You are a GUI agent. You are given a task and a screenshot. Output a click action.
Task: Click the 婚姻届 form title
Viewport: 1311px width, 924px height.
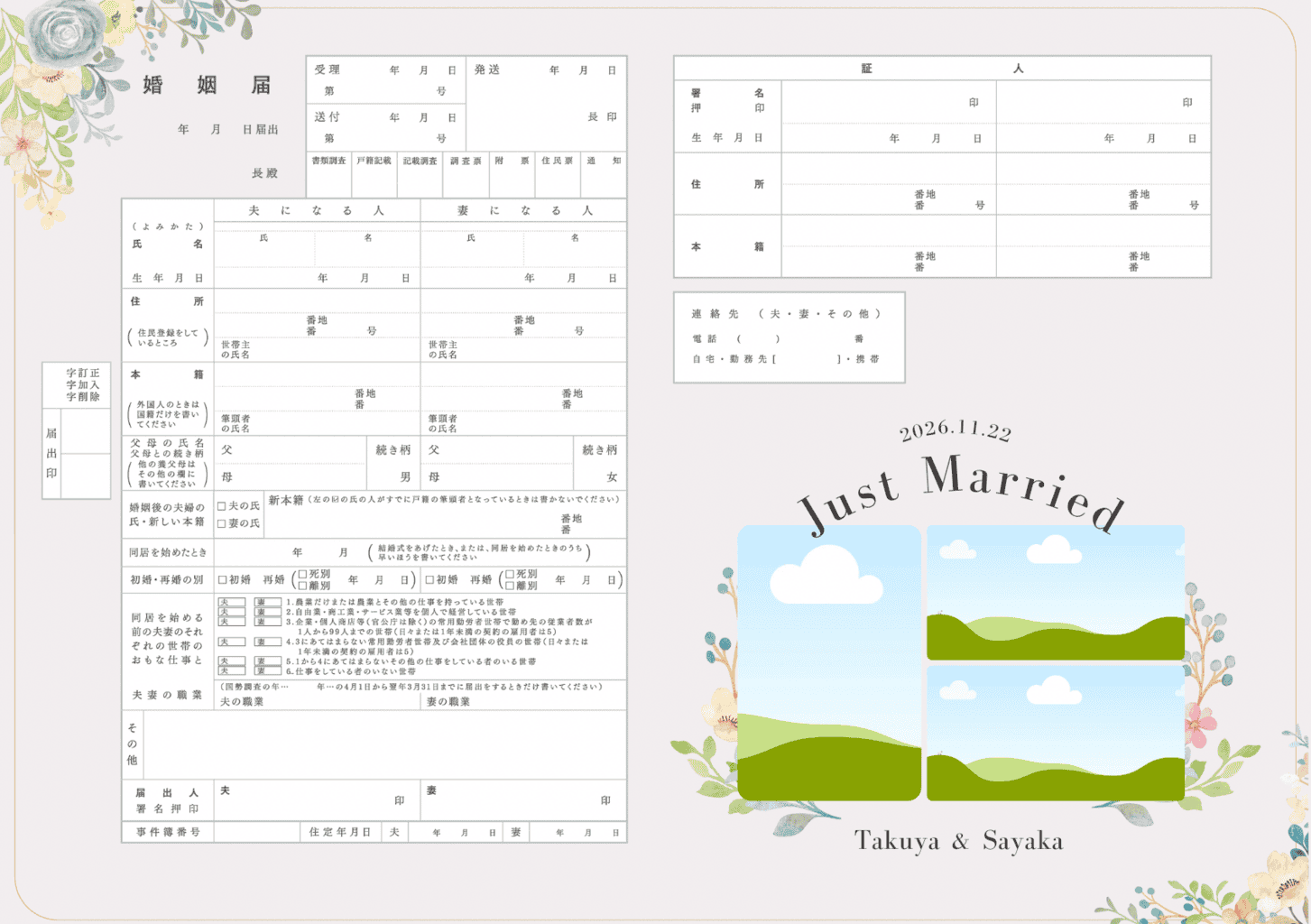pyautogui.click(x=207, y=85)
